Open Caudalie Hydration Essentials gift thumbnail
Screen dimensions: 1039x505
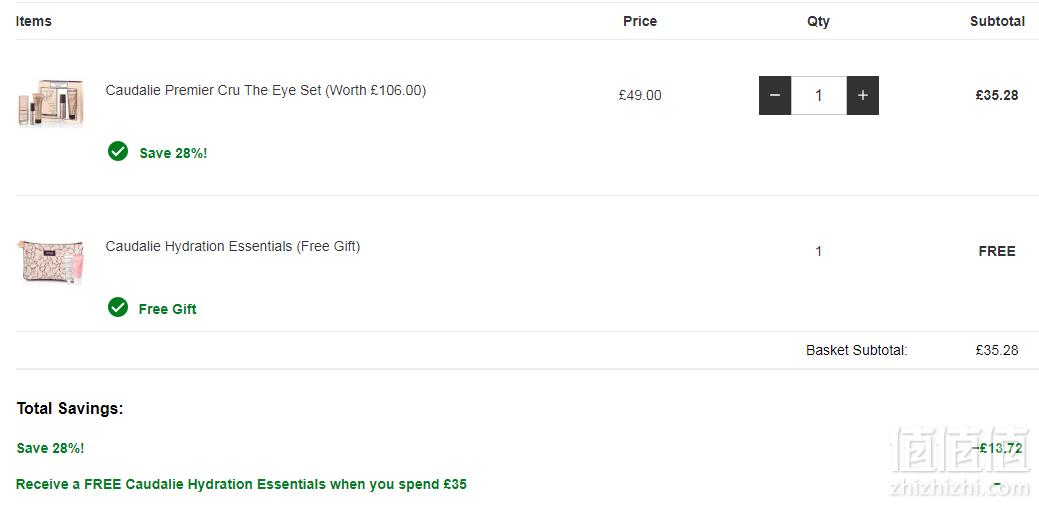click(x=50, y=262)
